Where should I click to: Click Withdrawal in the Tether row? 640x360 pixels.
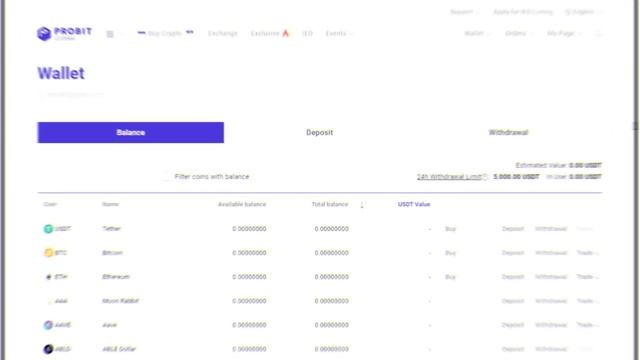click(x=551, y=229)
